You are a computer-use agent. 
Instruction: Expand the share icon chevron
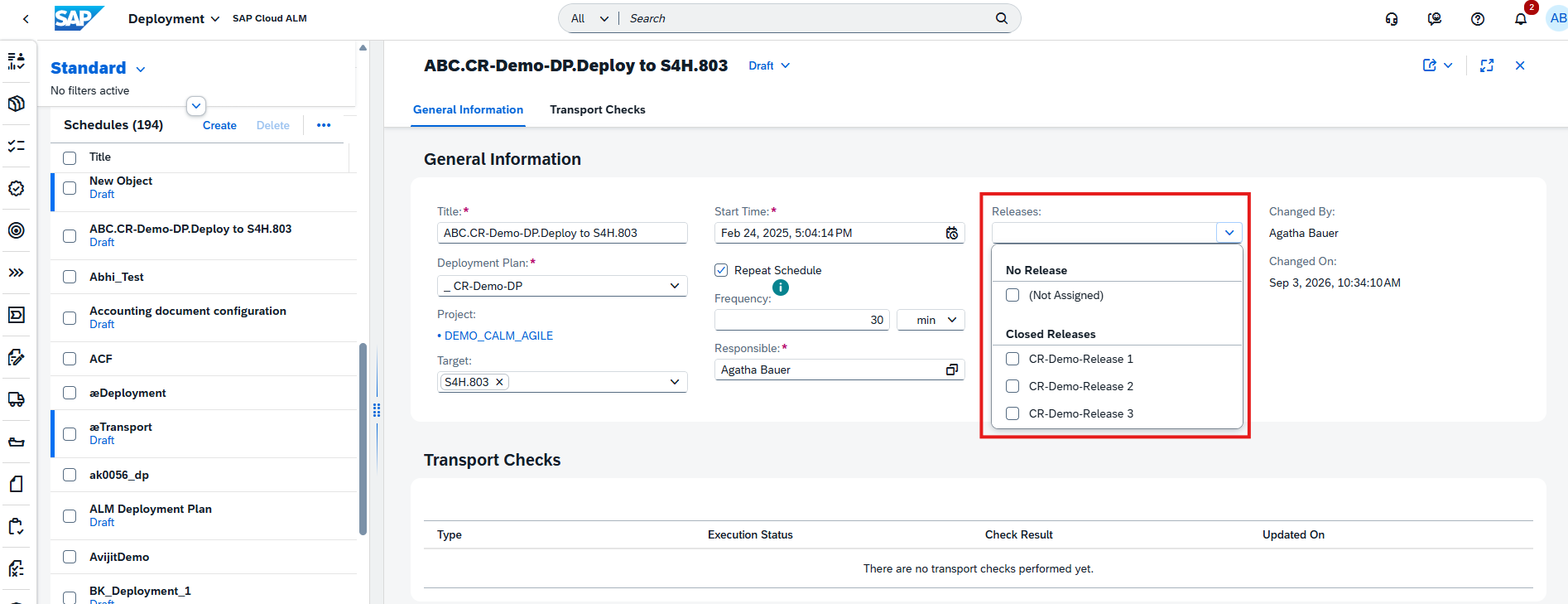click(x=1448, y=65)
